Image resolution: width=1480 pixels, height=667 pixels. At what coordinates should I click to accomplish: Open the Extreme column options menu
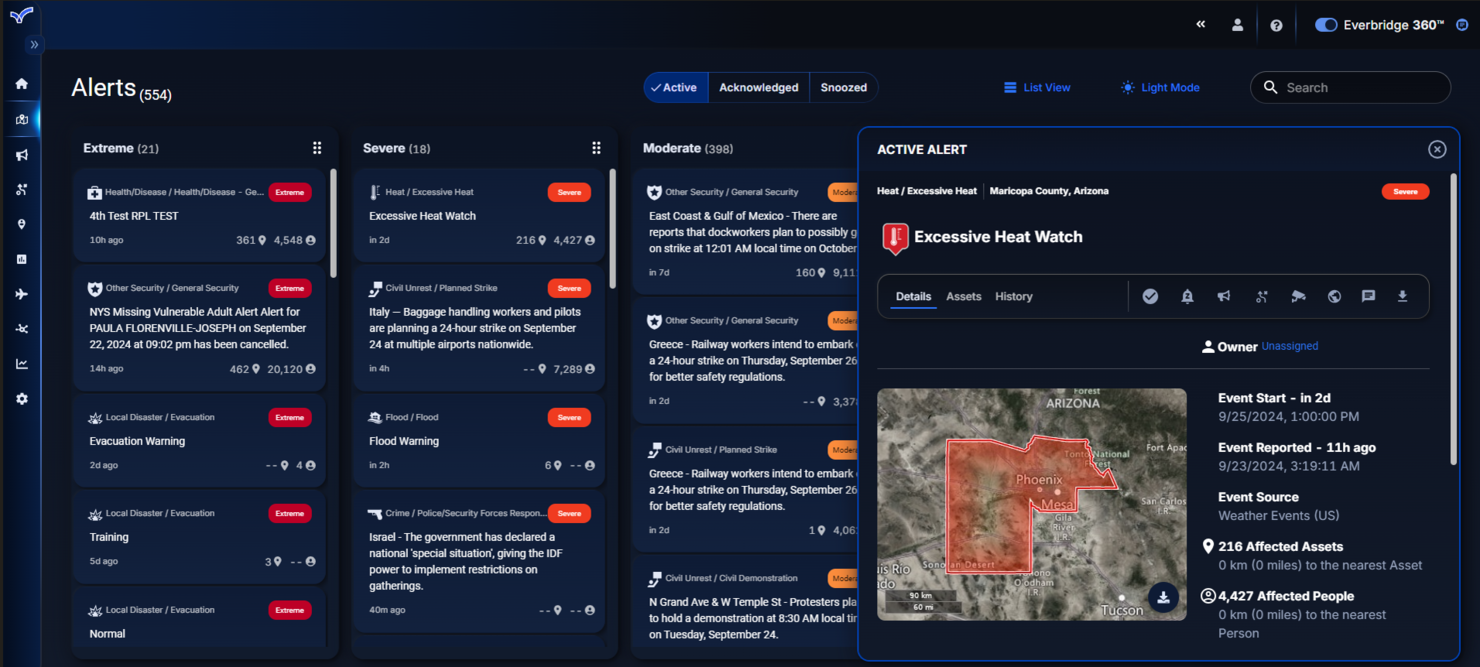point(317,147)
